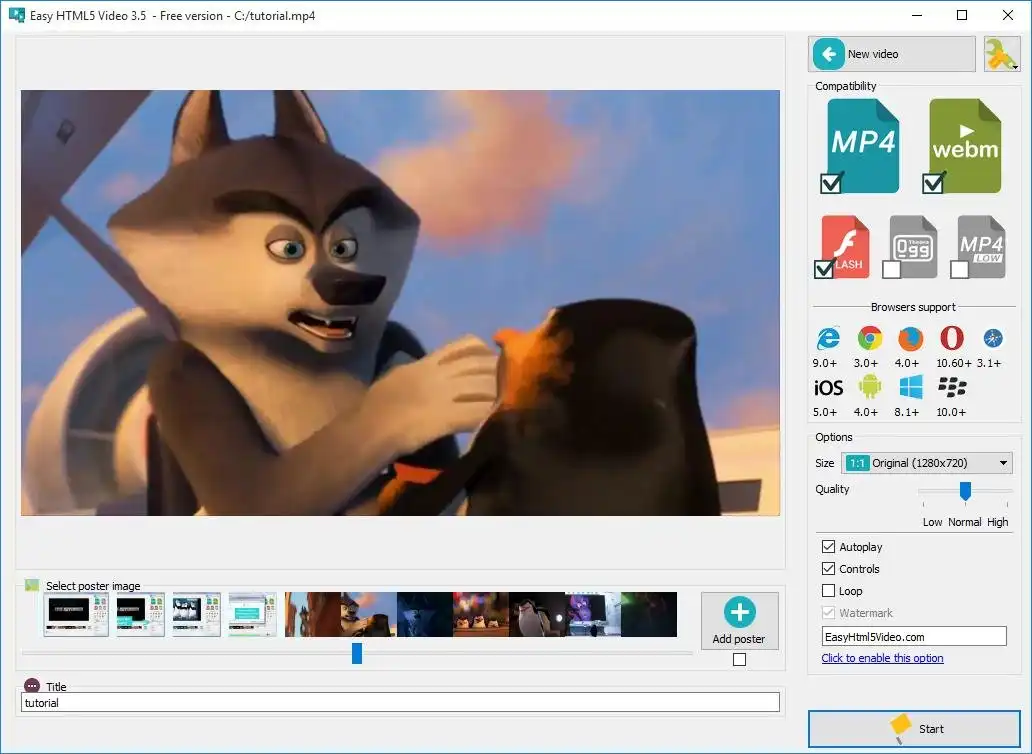Click the Windows Phone support icon

(x=910, y=388)
